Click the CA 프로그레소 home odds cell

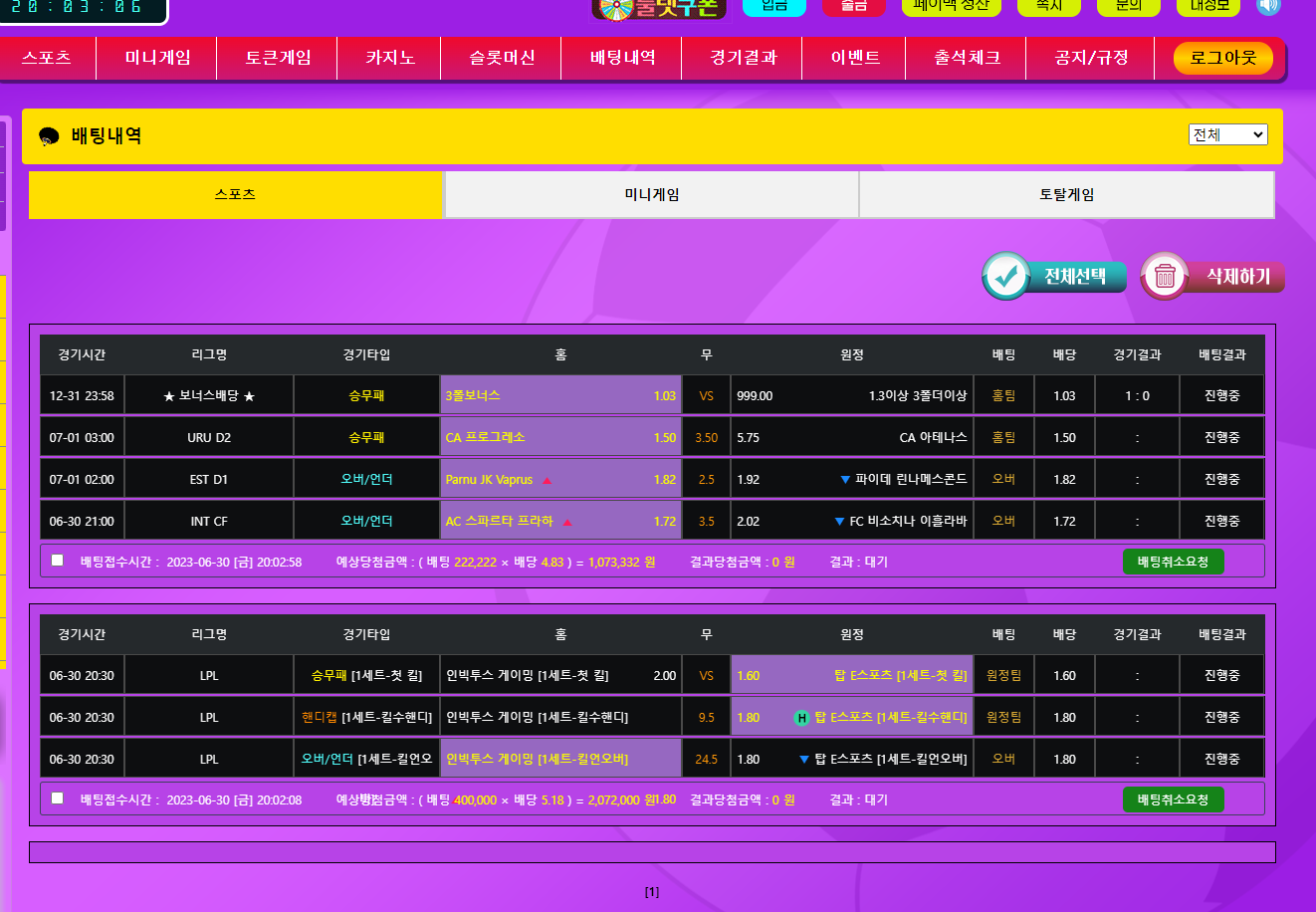pos(560,438)
